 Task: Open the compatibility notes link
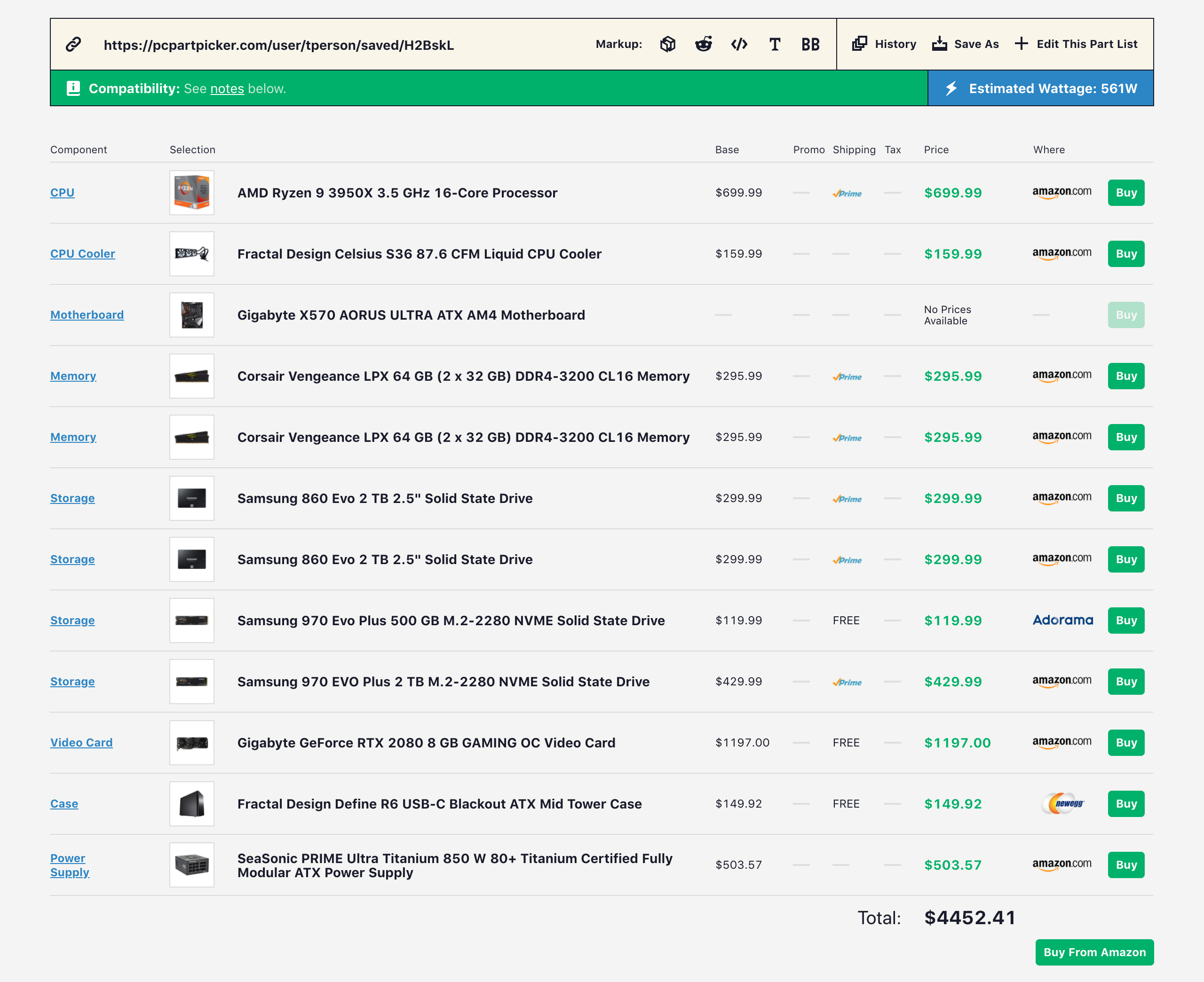click(x=227, y=89)
